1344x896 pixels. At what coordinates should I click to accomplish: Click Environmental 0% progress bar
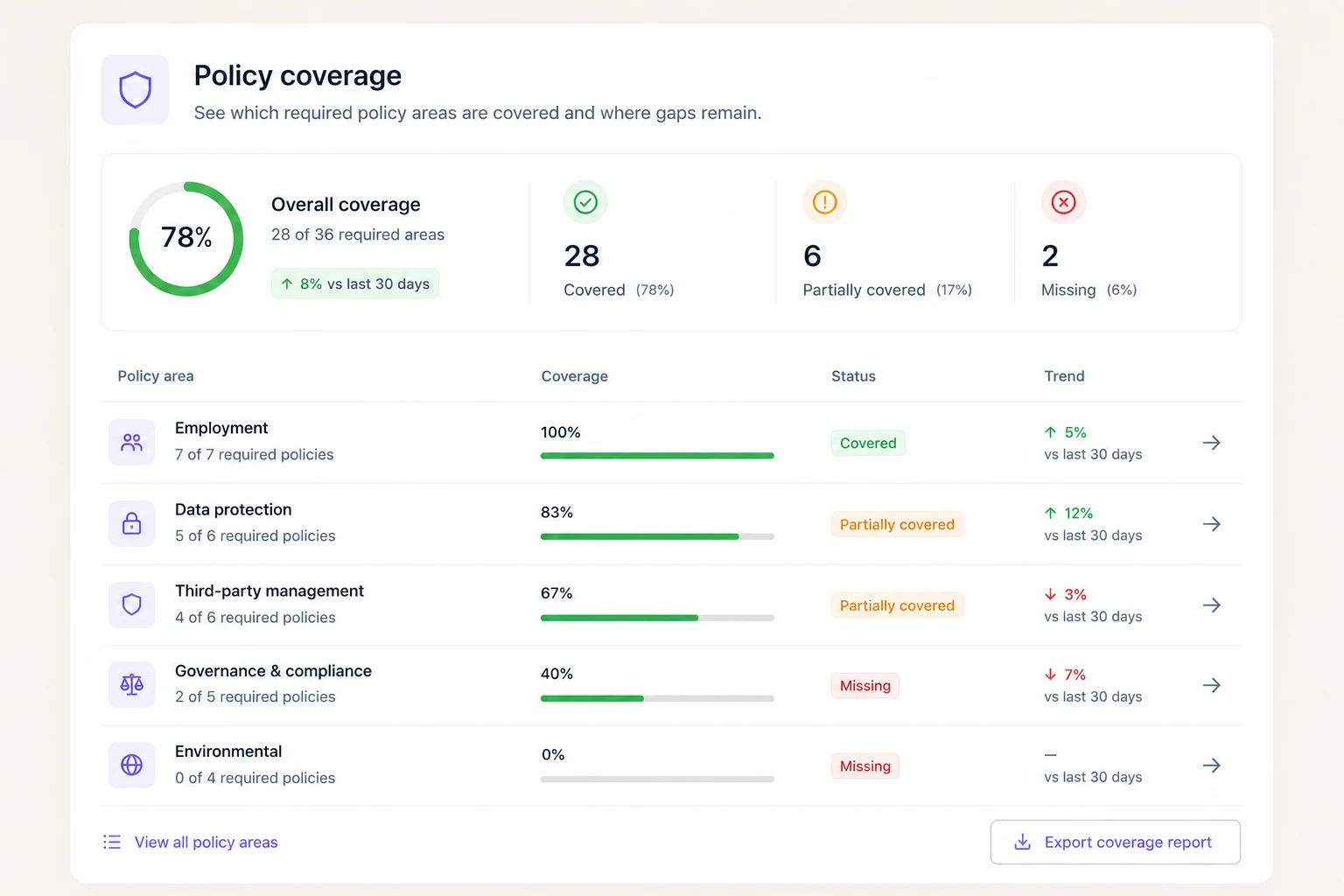coord(657,779)
